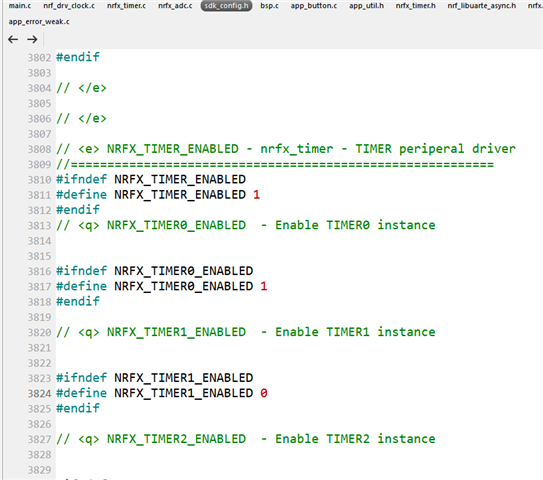Click the #endif on line 3818
This screenshot has height=480, width=543.
(x=78, y=301)
